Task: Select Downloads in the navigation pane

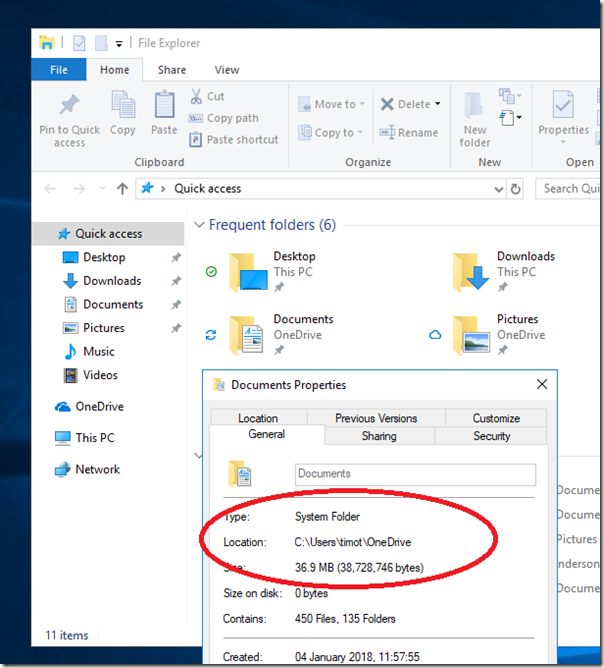Action: 112,281
